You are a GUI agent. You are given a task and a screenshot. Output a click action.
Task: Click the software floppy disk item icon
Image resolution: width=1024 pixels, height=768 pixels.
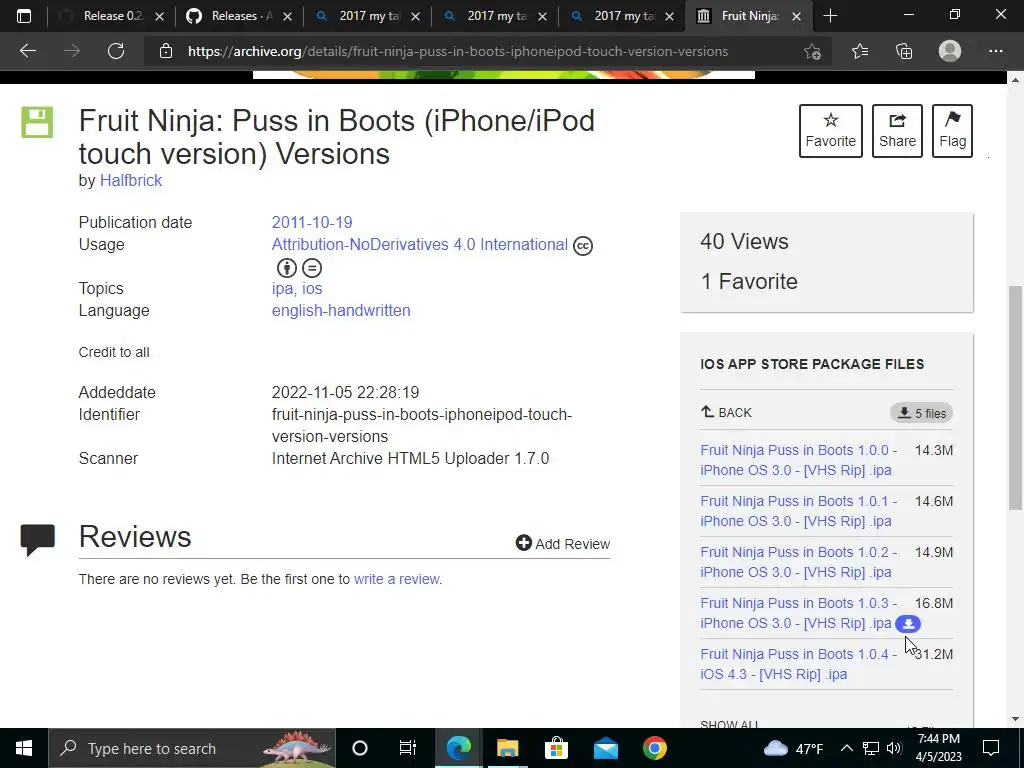click(x=37, y=122)
